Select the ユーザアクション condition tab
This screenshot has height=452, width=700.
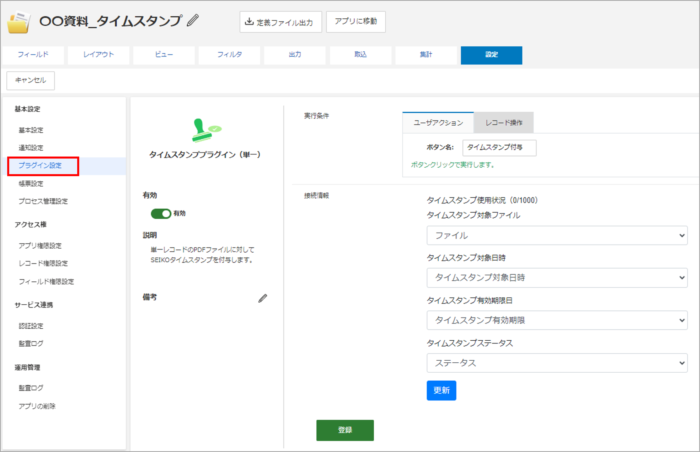(x=438, y=123)
